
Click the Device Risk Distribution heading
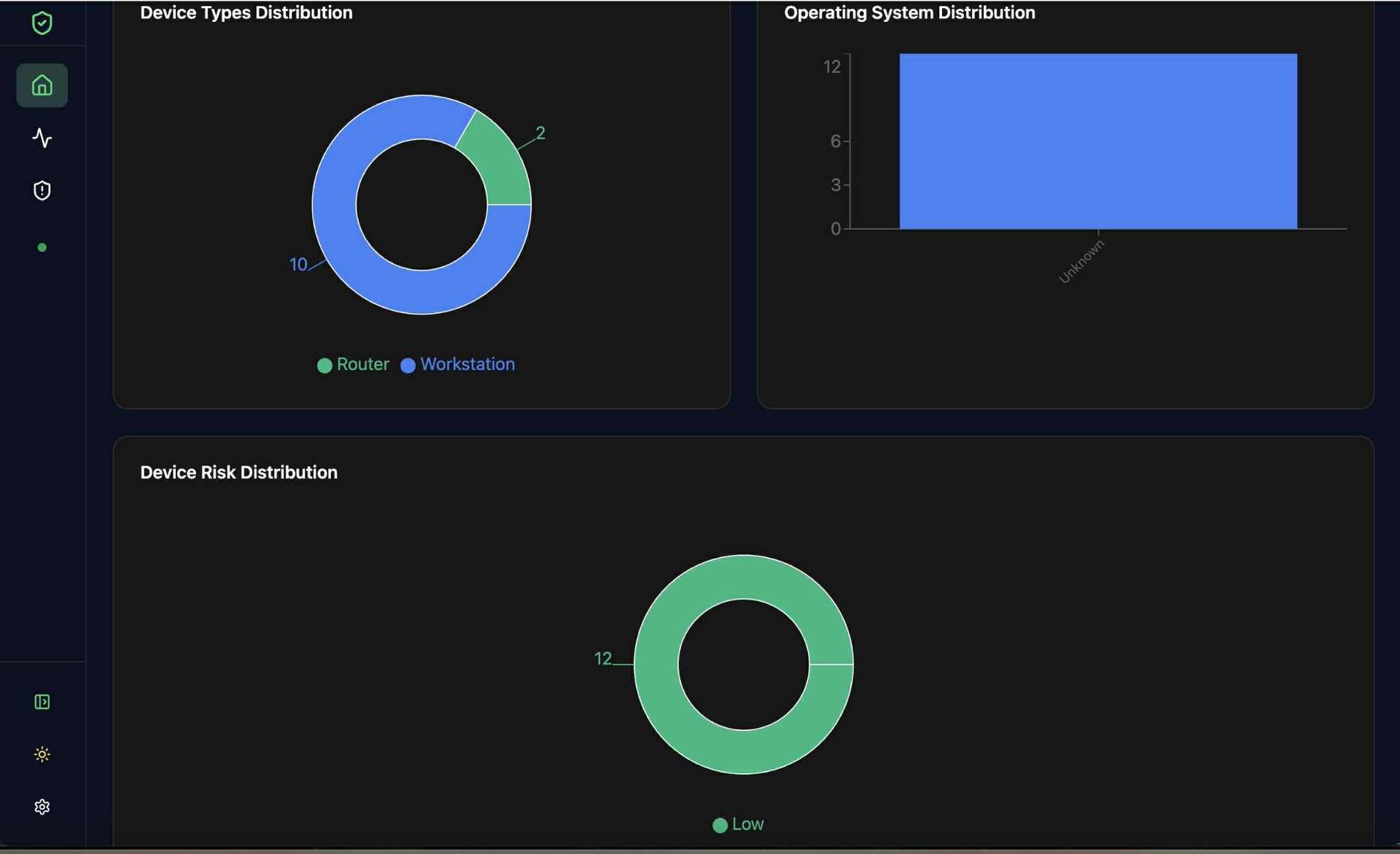pos(238,472)
